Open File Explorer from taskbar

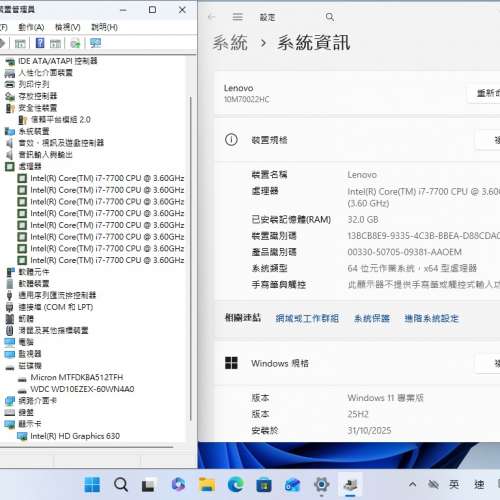pos(207,484)
